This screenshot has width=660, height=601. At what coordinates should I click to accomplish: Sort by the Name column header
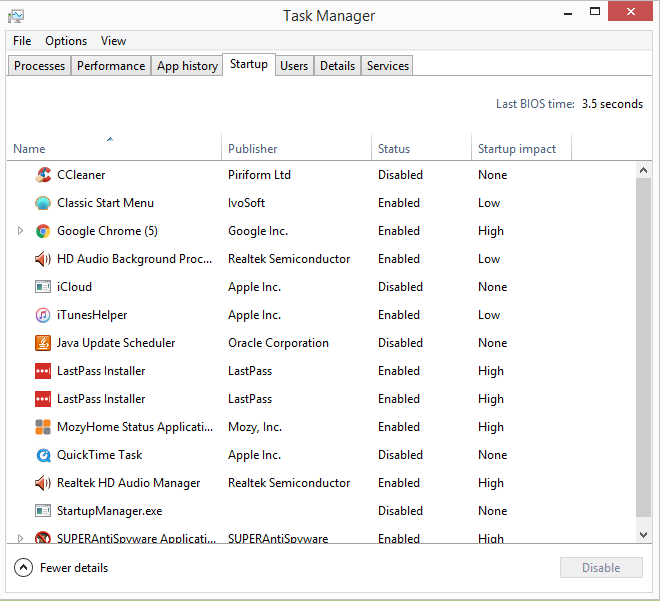[114, 147]
